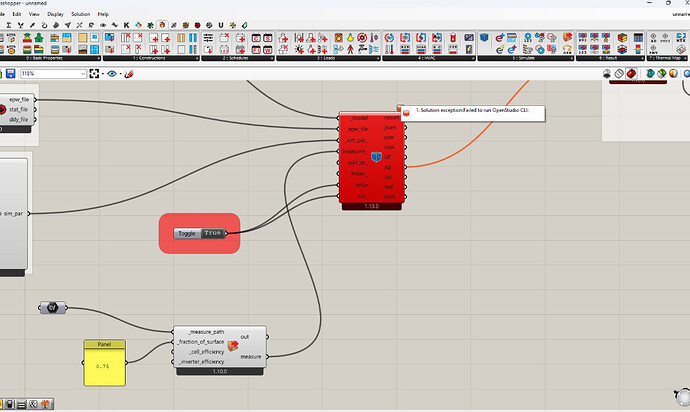Expand the Simulate panel
Viewport: 690px width, 412px height.
click(571, 58)
